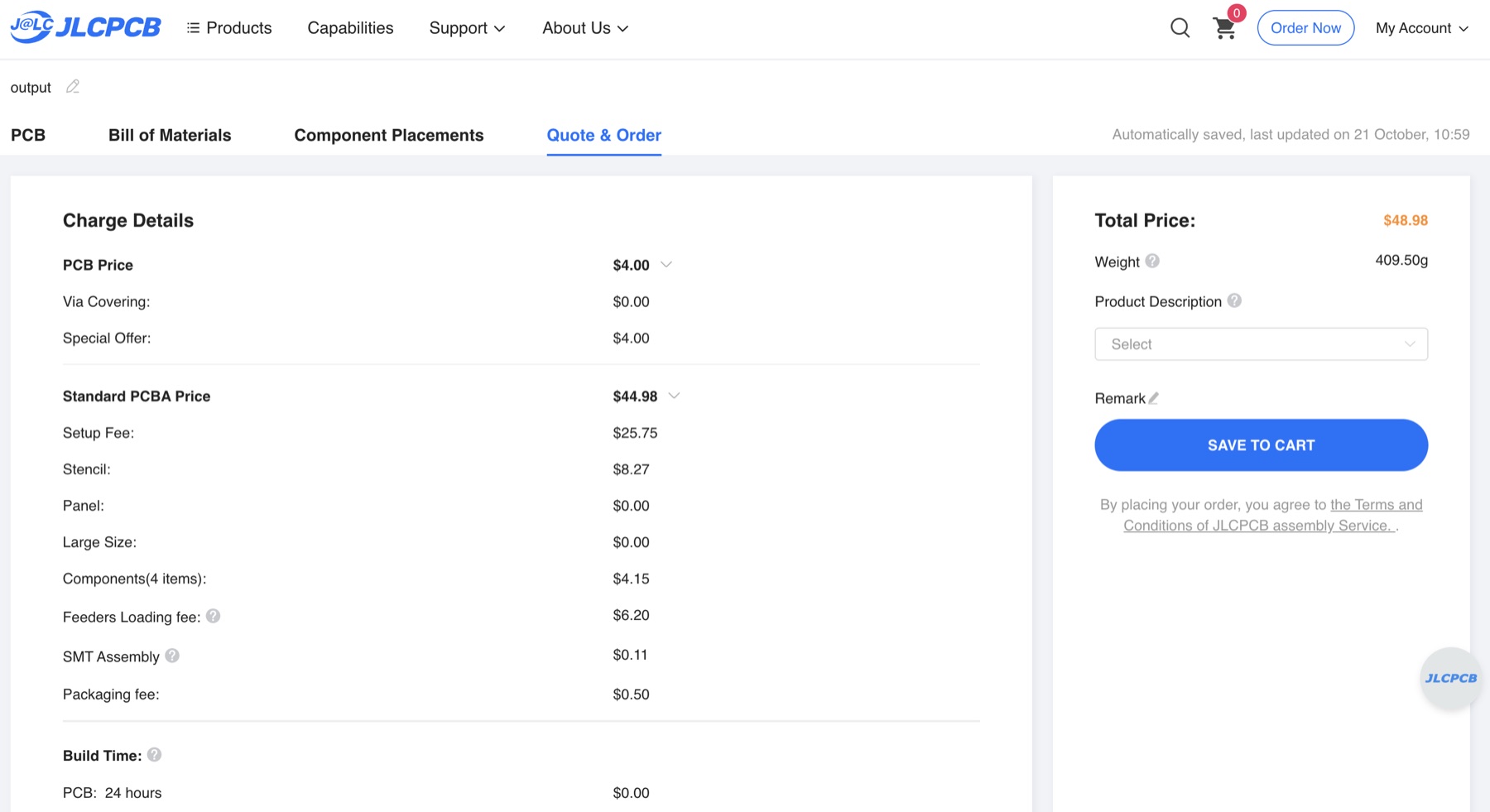Click the Packaging fee $0.50 value
Viewport: 1490px width, 812px height.
pyautogui.click(x=631, y=694)
